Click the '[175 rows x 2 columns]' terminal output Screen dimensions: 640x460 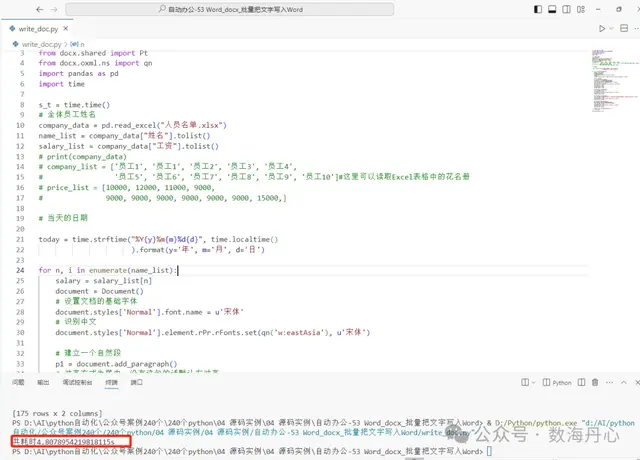click(57, 413)
